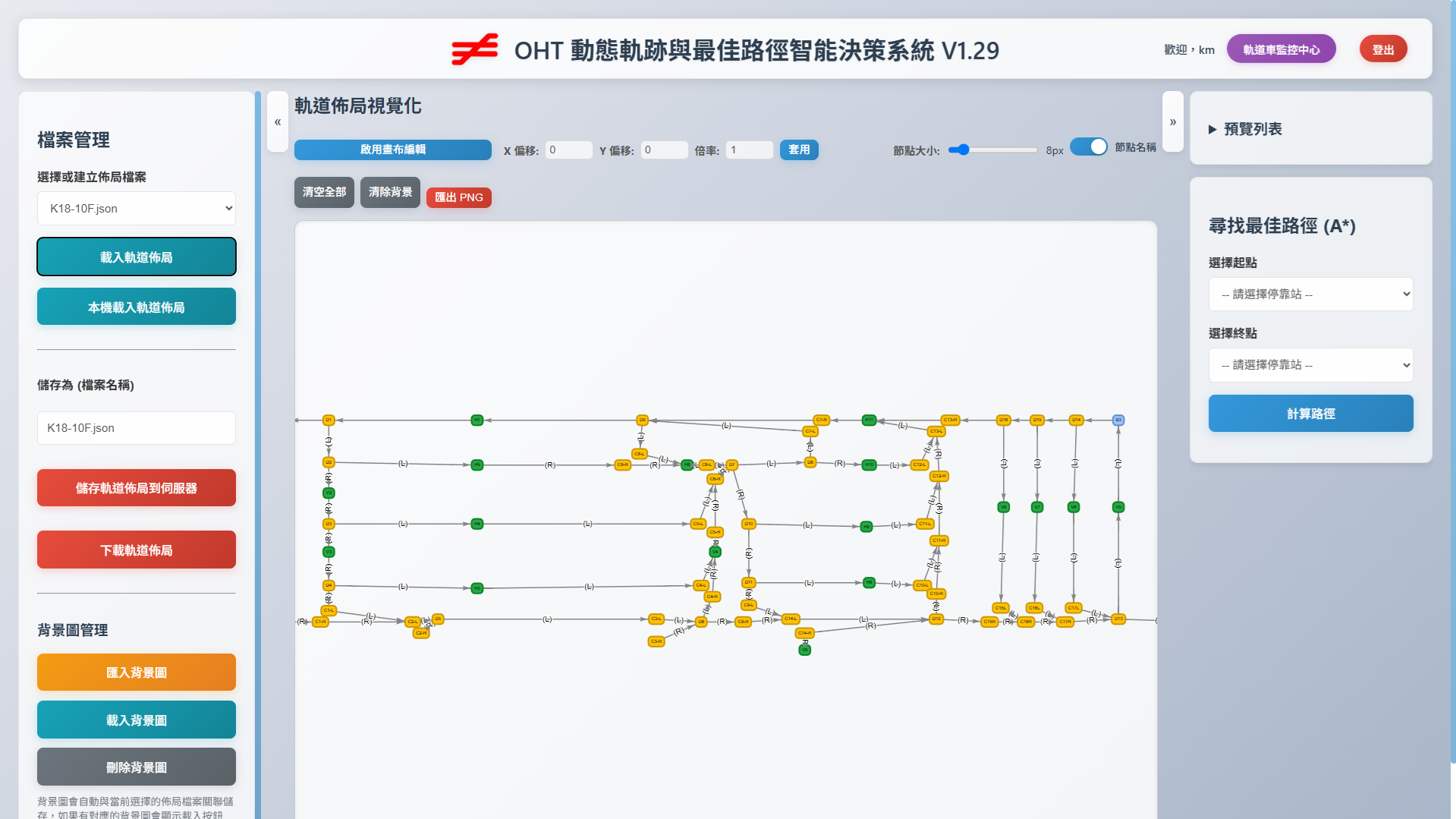Select node D1 on the track canvas
This screenshot has width=1456, height=819.
pyautogui.click(x=329, y=420)
